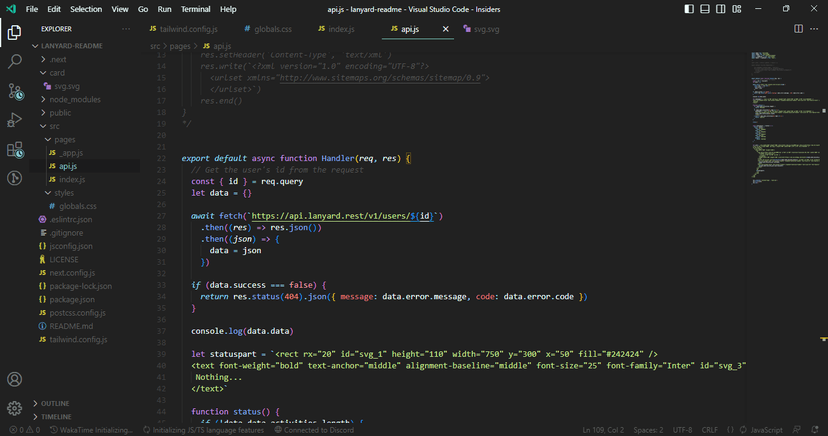
Task: Open the Manage gear settings
Action: coord(15,408)
